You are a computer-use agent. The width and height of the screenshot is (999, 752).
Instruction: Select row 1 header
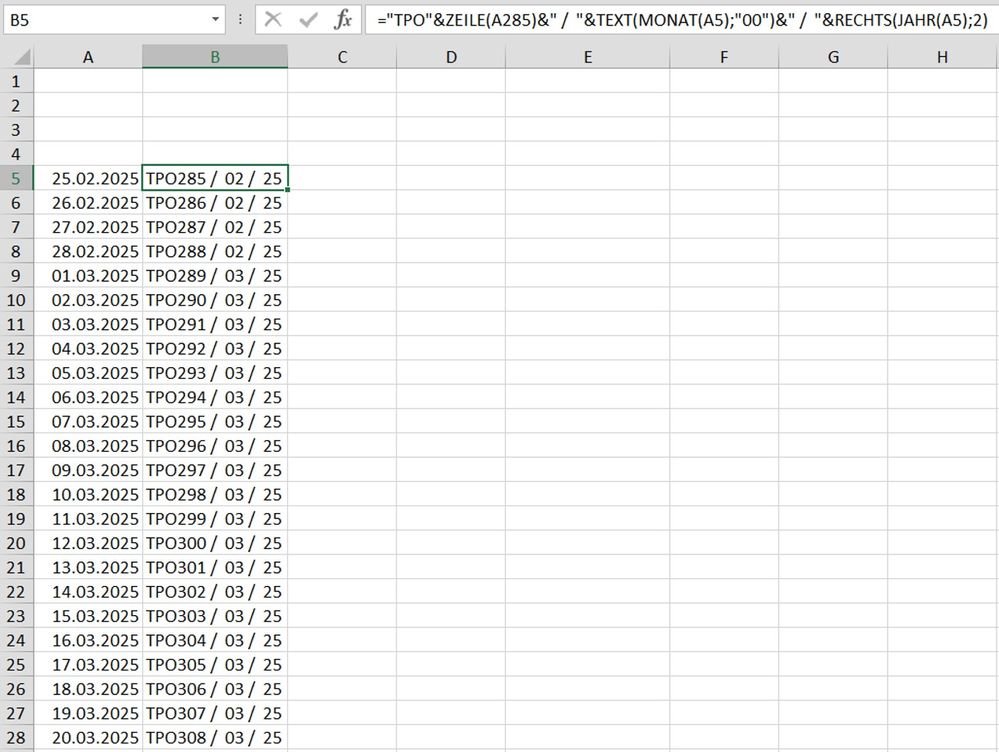(x=17, y=81)
